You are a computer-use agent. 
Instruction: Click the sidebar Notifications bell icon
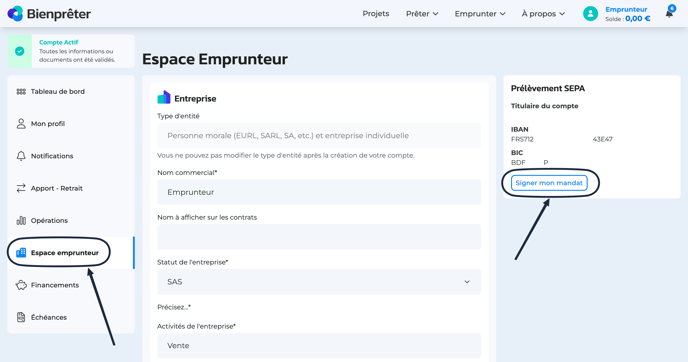pyautogui.click(x=21, y=156)
